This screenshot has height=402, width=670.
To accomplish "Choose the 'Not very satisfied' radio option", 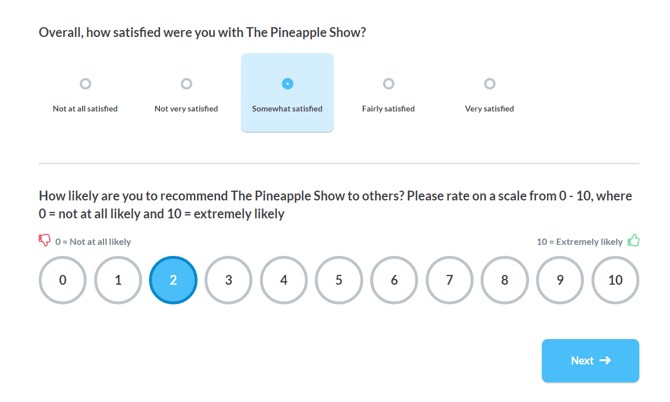I will (x=186, y=84).
